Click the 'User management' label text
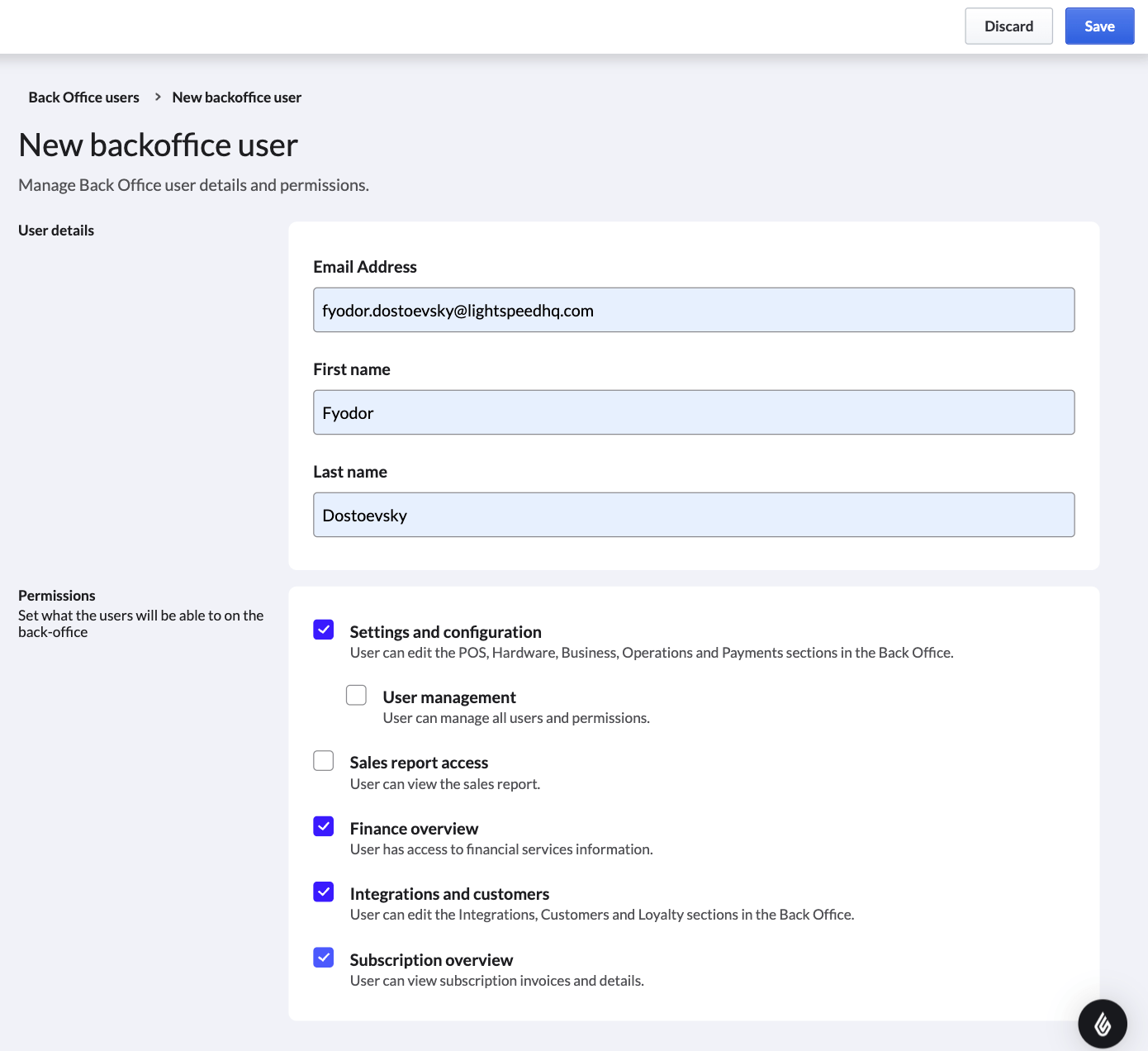The height and width of the screenshot is (1051, 1148). point(449,697)
